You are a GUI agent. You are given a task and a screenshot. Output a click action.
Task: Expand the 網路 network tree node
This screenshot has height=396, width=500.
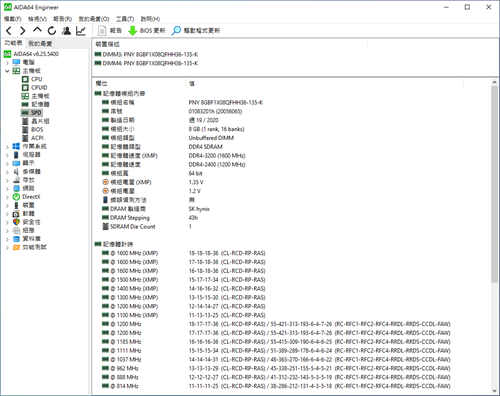click(x=8, y=188)
